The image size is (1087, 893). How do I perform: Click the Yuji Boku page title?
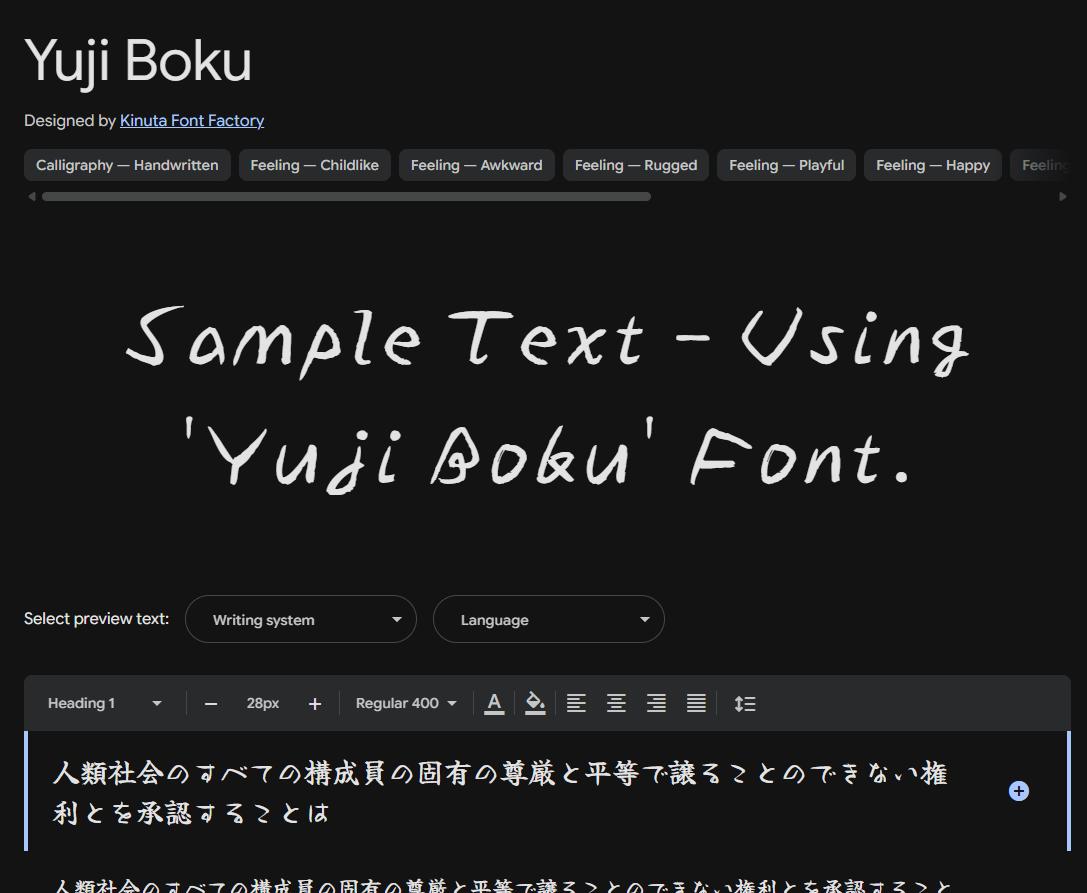tap(138, 62)
